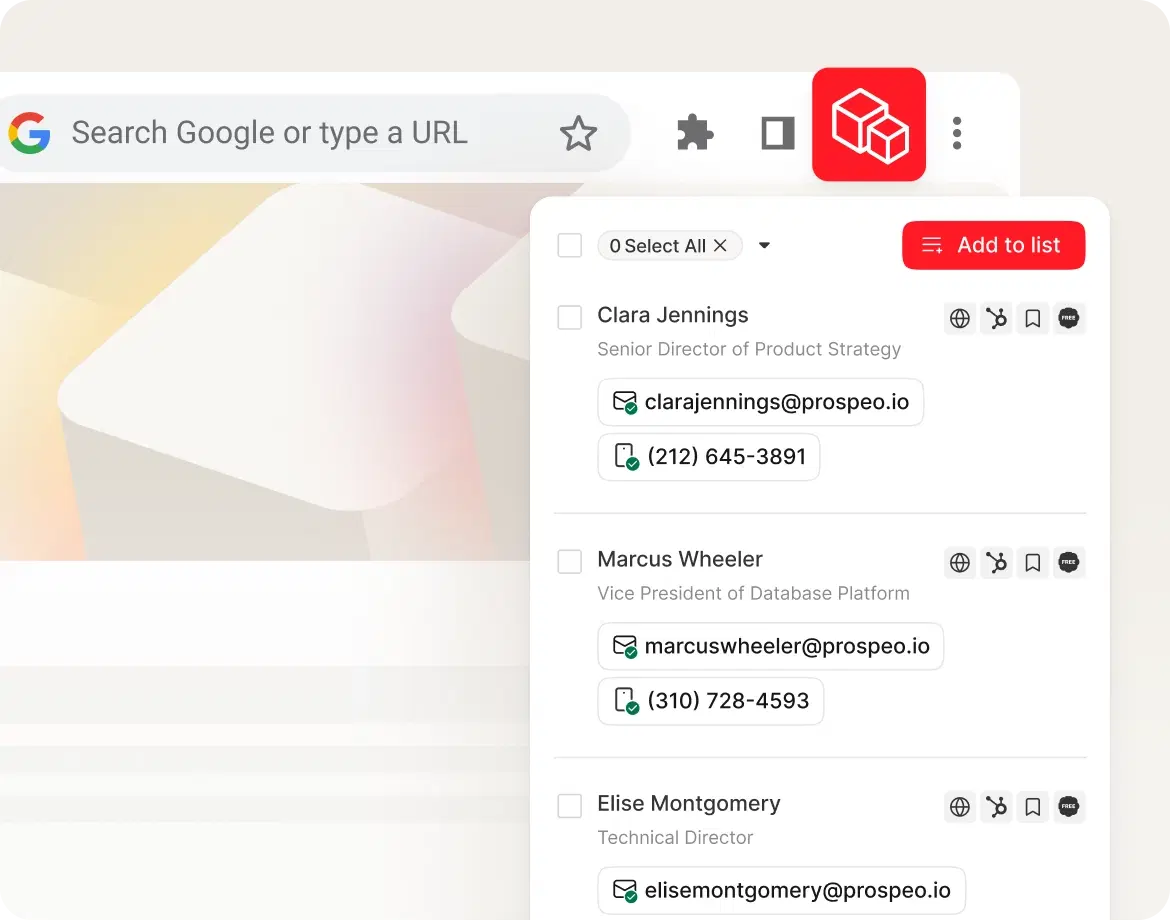Click FREE badge icon for Clara Jennings

[x=1069, y=319]
